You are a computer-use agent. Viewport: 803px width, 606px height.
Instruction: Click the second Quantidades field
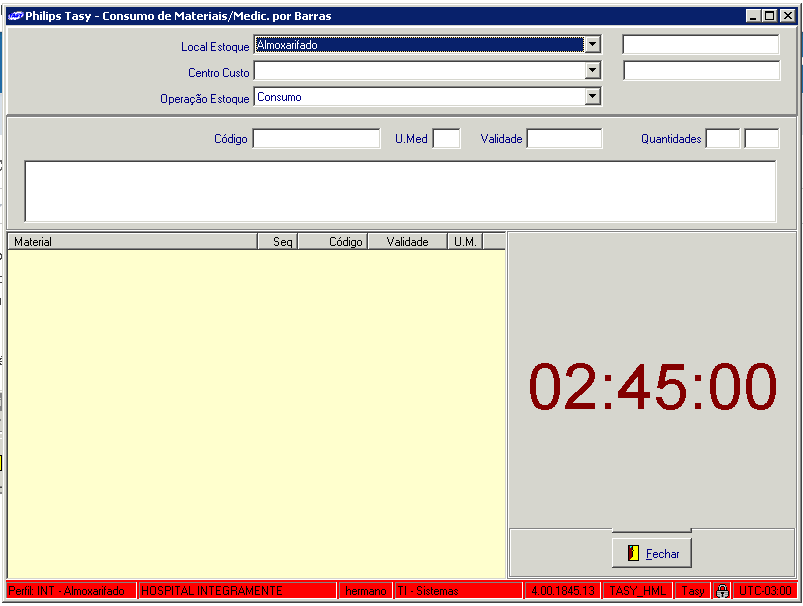point(761,139)
